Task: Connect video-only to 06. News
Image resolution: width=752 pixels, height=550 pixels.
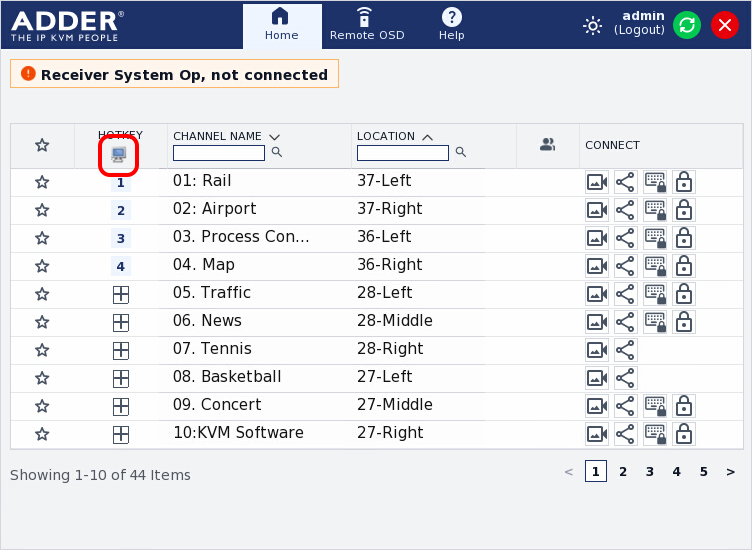Action: pos(597,322)
